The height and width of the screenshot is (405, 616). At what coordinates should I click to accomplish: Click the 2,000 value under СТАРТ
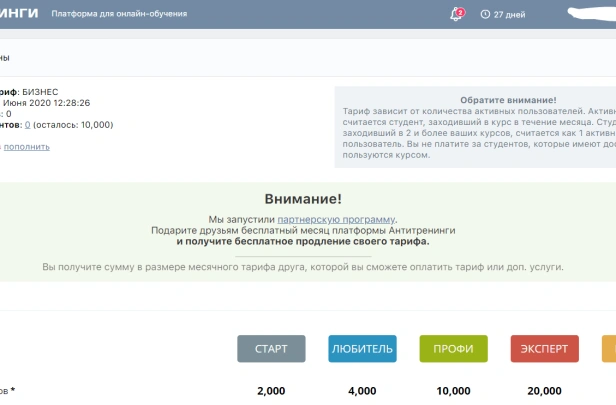[271, 391]
